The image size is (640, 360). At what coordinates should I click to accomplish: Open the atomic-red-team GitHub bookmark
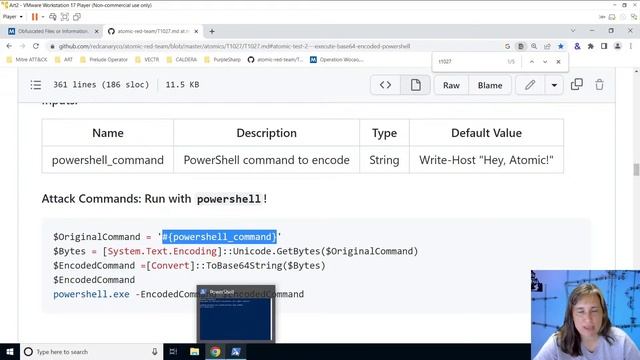(x=275, y=60)
